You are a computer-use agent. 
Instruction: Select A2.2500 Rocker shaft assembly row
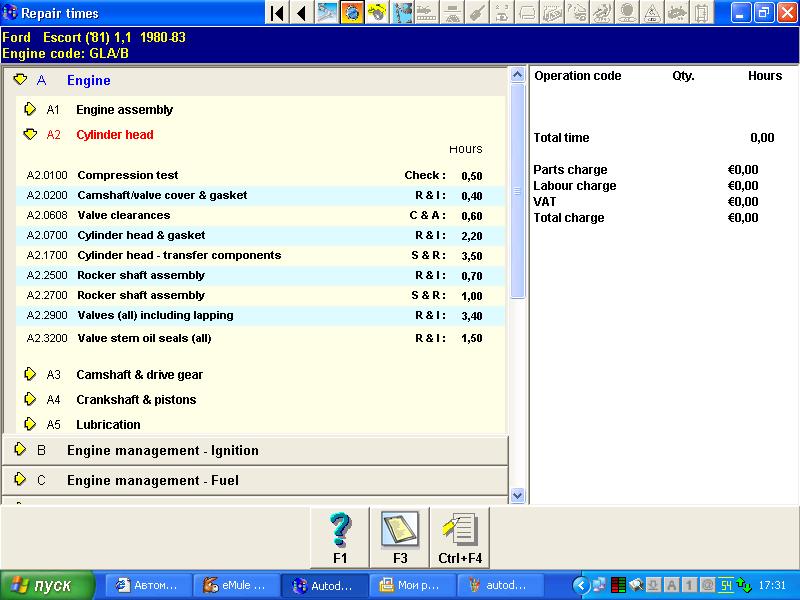pyautogui.click(x=260, y=276)
